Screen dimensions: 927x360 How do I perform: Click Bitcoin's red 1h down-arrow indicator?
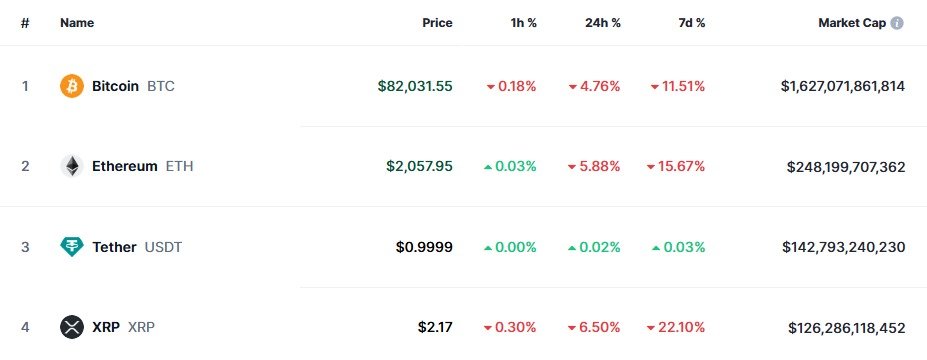491,87
